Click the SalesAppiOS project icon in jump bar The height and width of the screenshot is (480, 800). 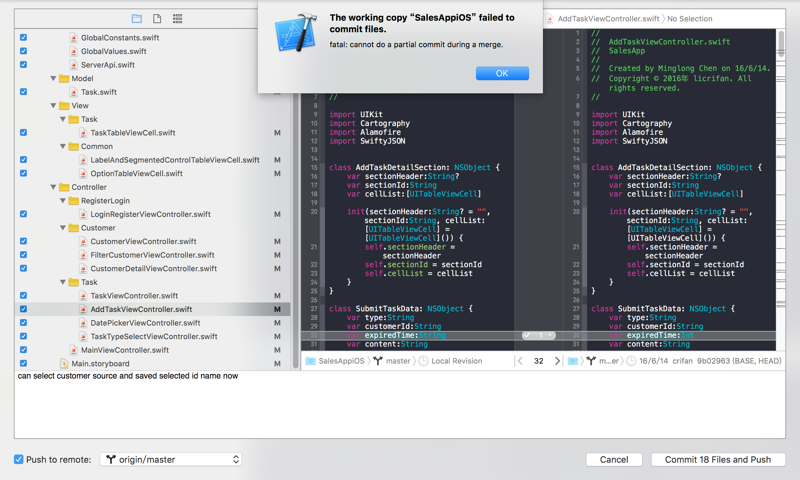click(x=311, y=361)
